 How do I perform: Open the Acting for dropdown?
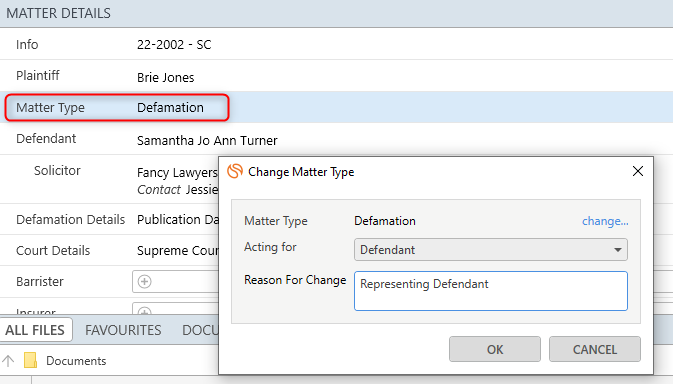point(491,250)
